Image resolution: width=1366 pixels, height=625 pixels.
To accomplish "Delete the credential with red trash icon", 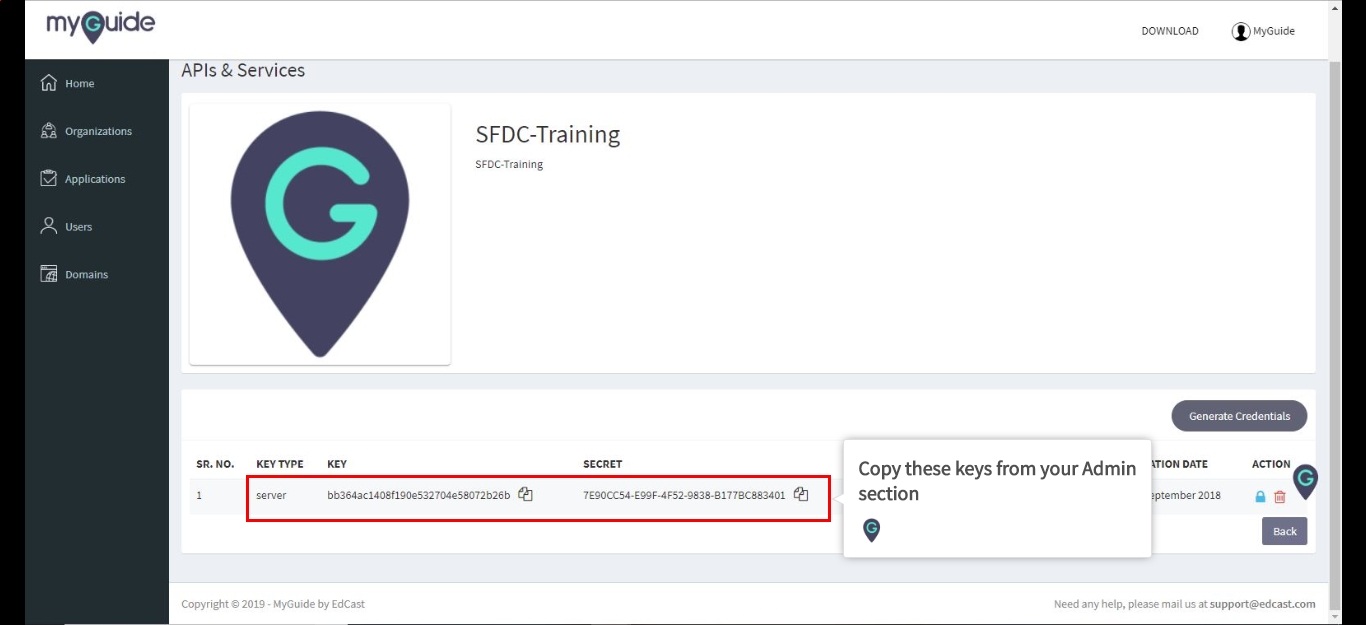I will 1280,497.
